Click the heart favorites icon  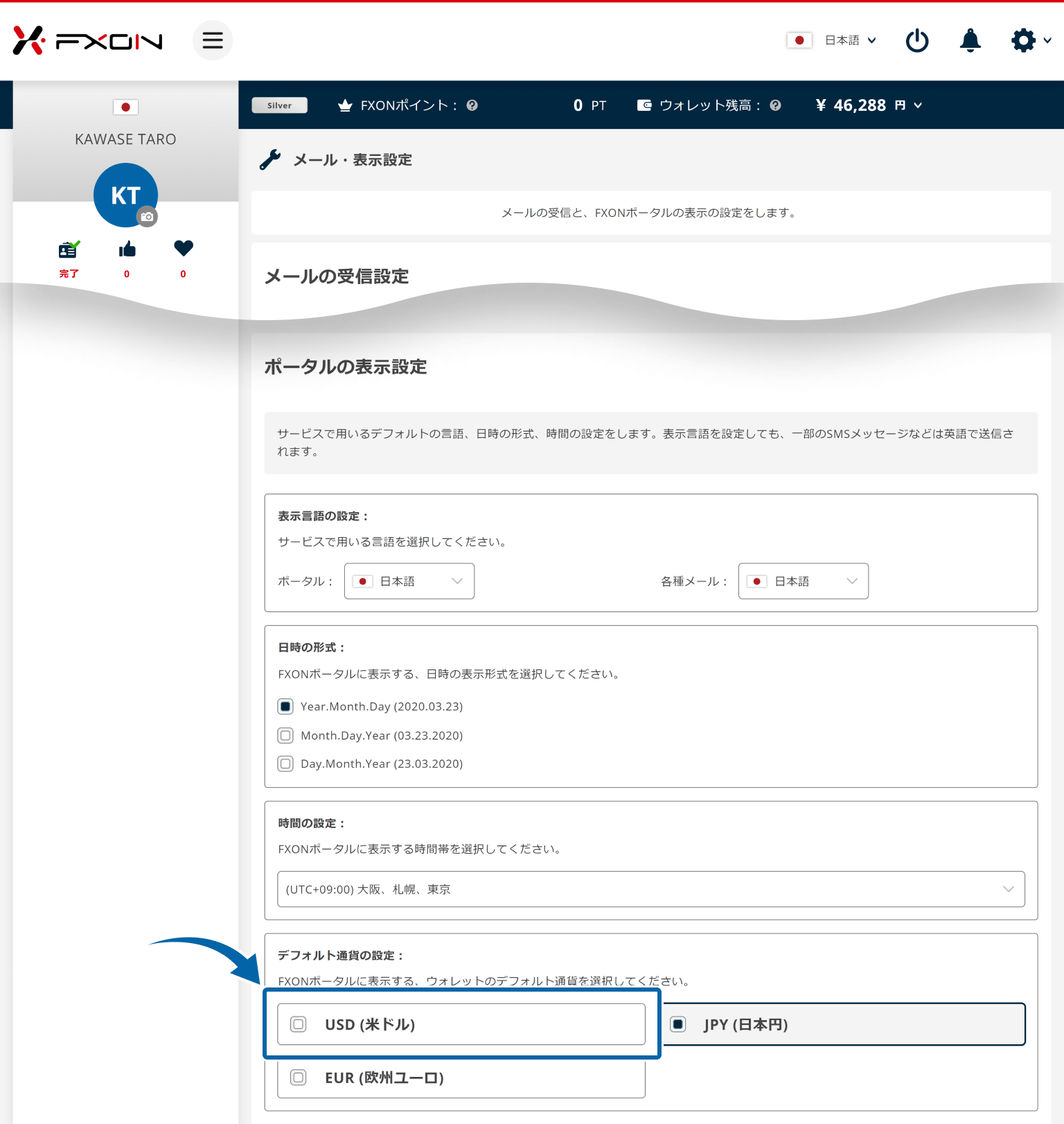click(x=184, y=248)
